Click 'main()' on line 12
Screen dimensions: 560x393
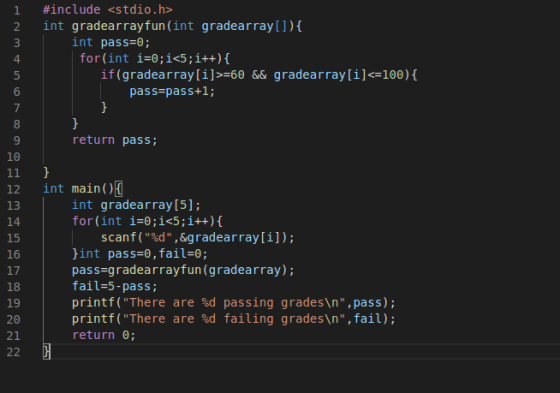(x=93, y=189)
